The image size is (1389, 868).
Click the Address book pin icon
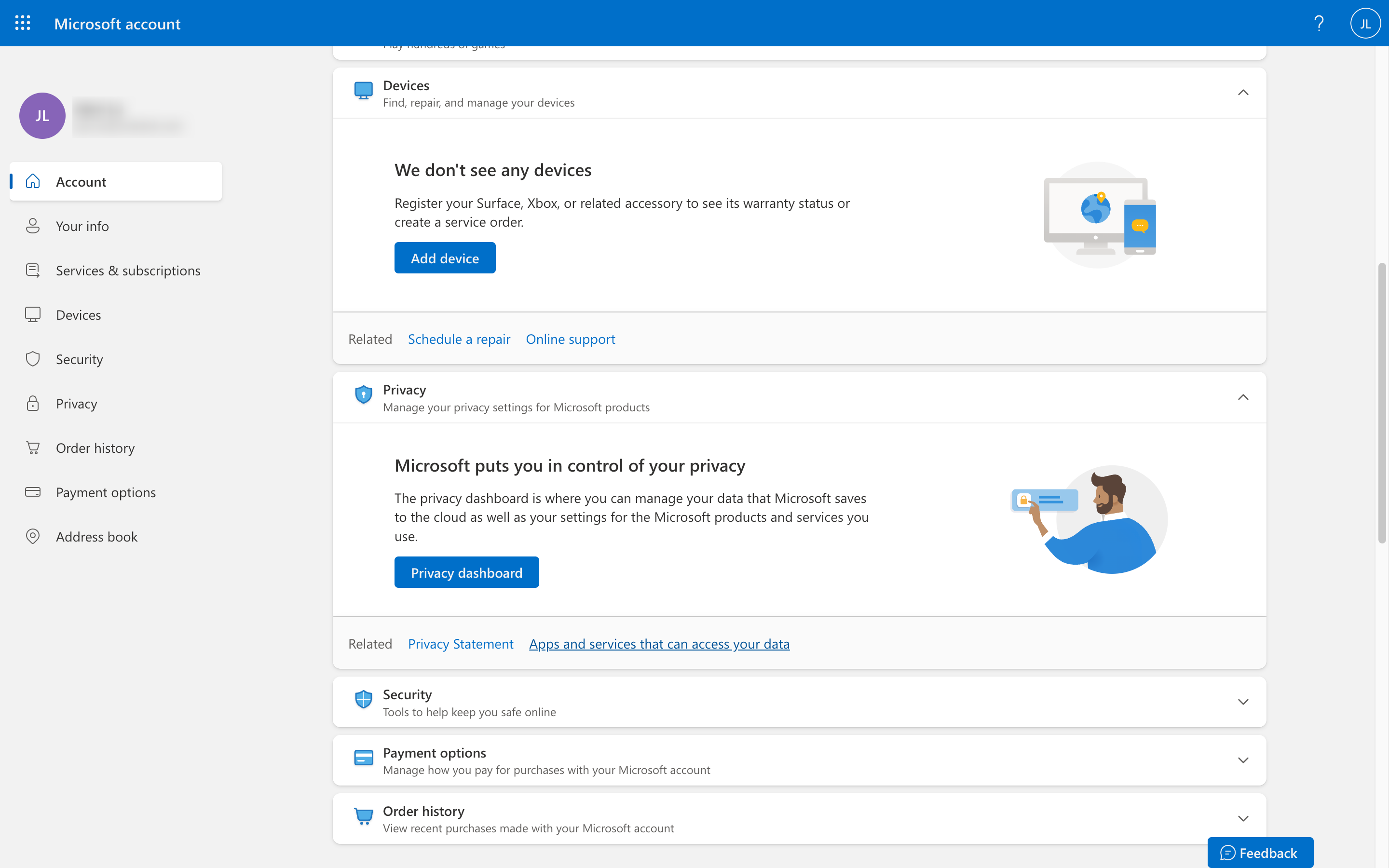(x=33, y=536)
